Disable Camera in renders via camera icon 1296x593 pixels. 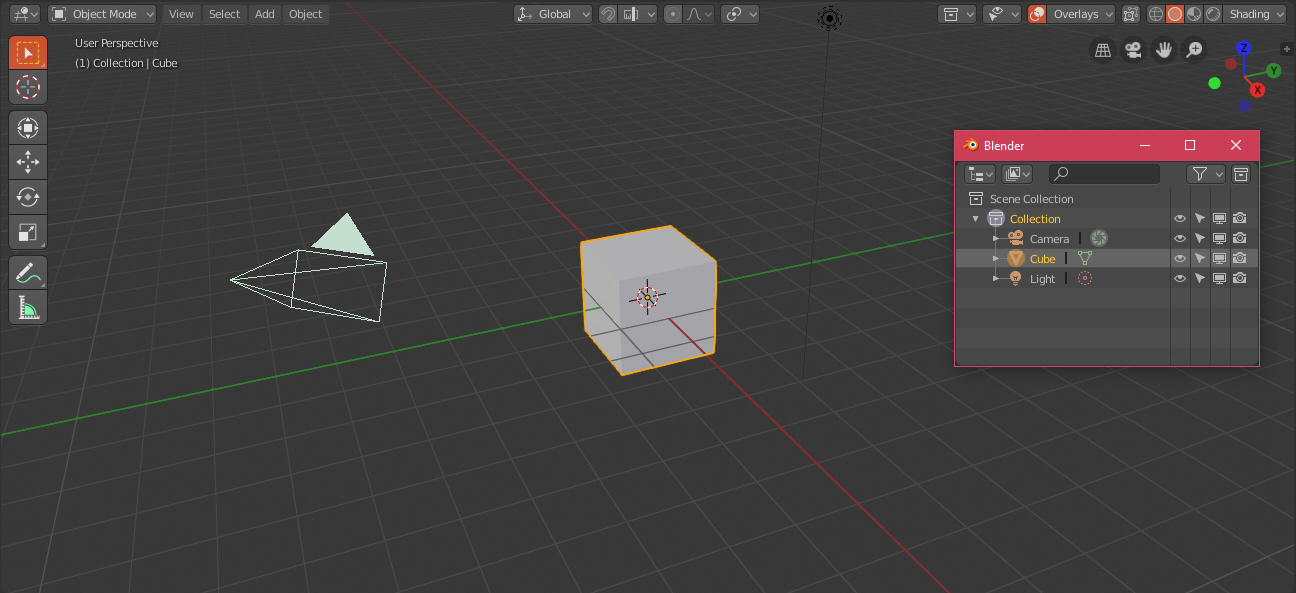click(x=1240, y=238)
